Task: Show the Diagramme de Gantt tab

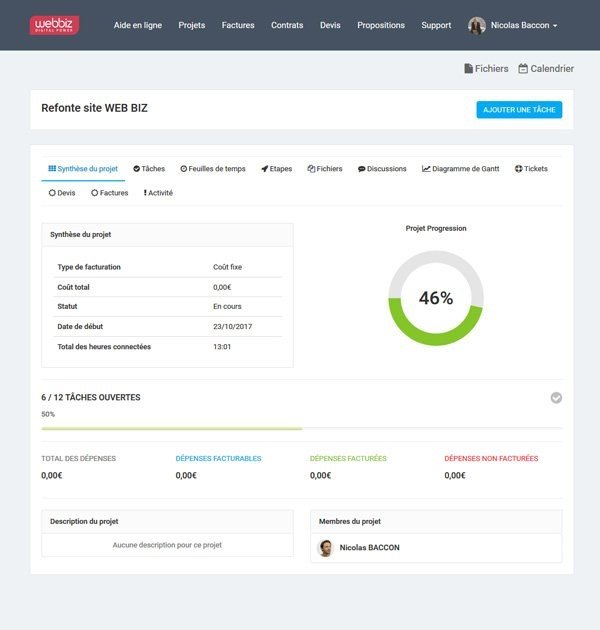Action: coord(460,169)
